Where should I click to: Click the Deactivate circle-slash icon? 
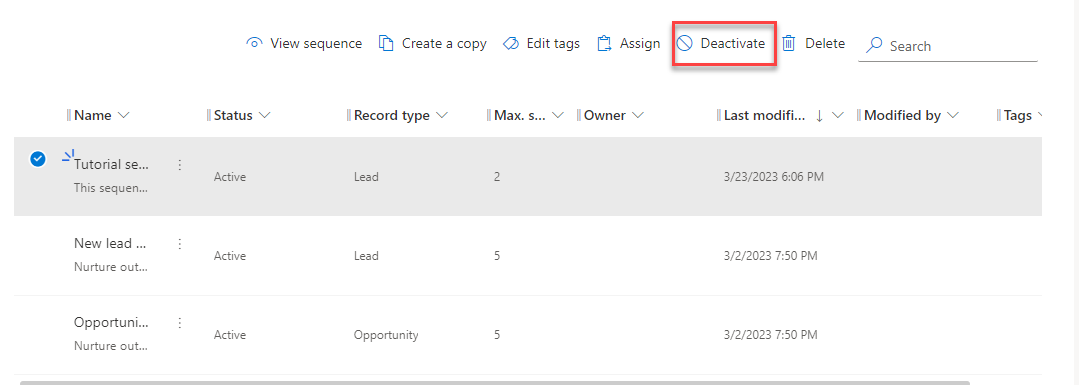685,43
